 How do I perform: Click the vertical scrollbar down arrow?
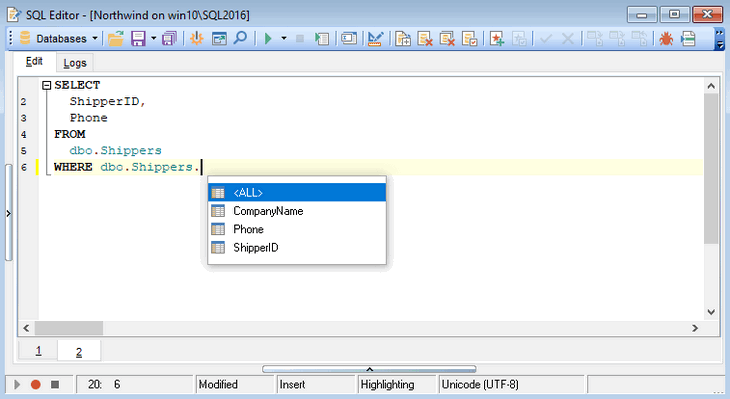click(x=711, y=312)
